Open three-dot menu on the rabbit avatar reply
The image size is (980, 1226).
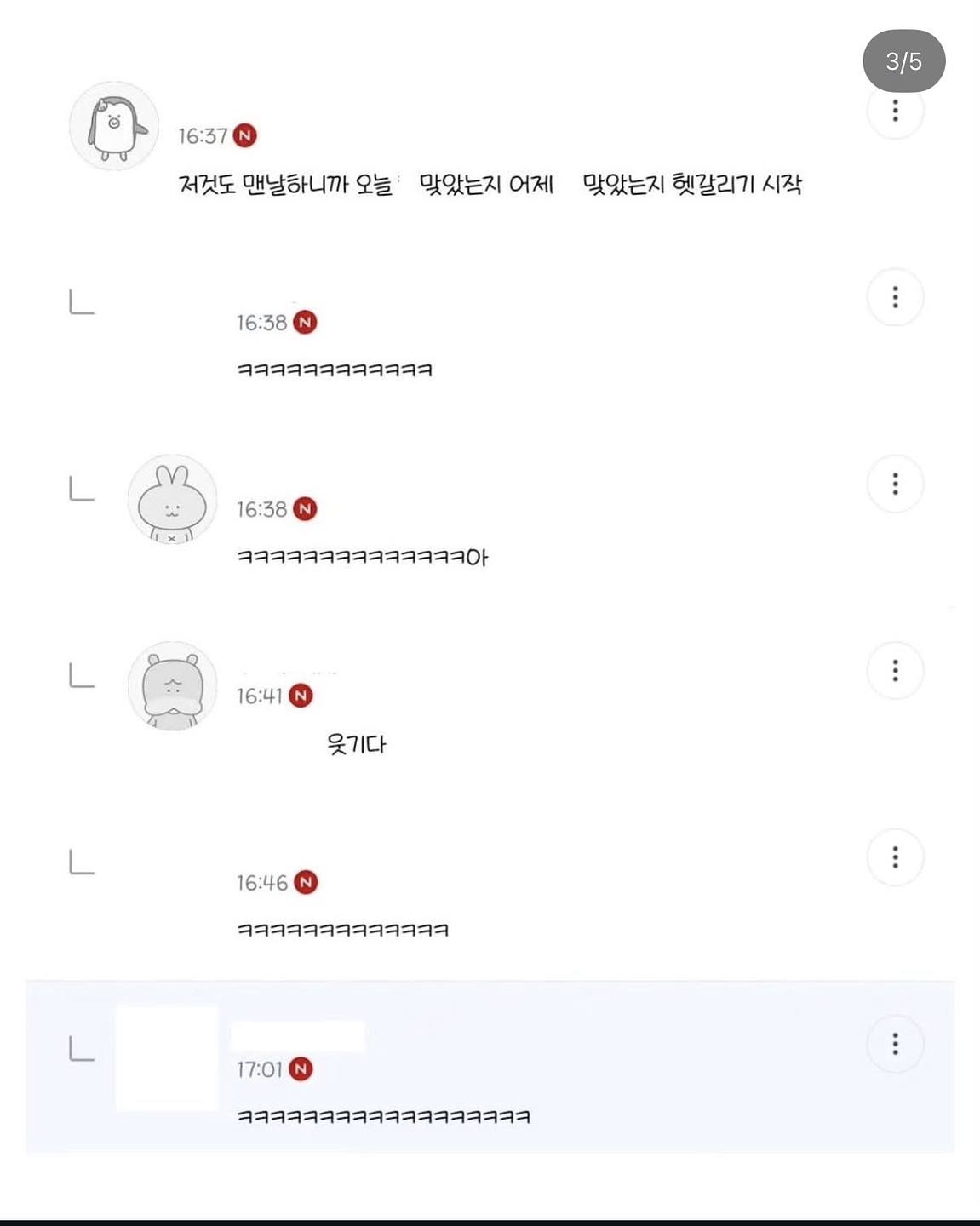[895, 484]
